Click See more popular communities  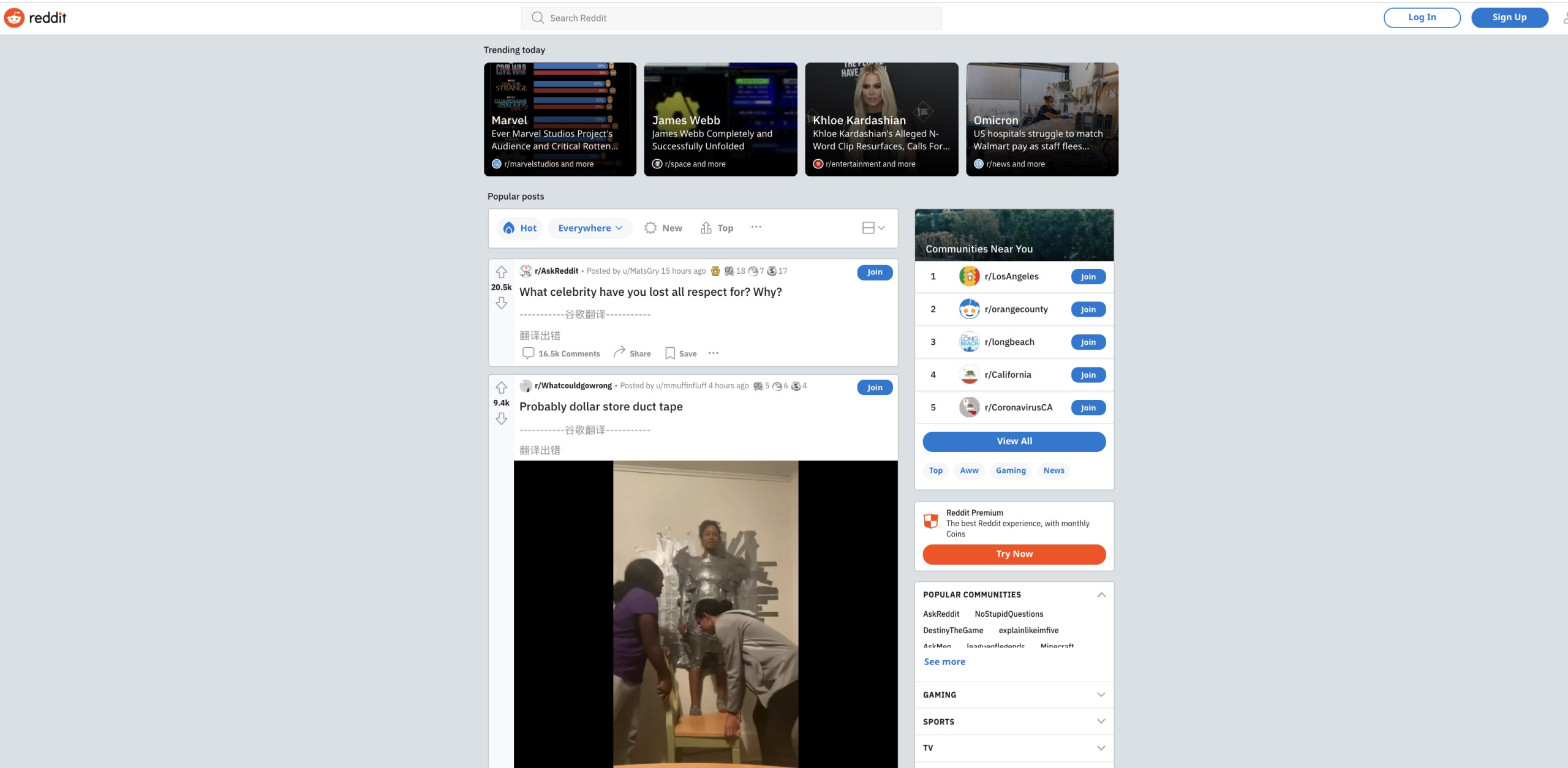944,661
